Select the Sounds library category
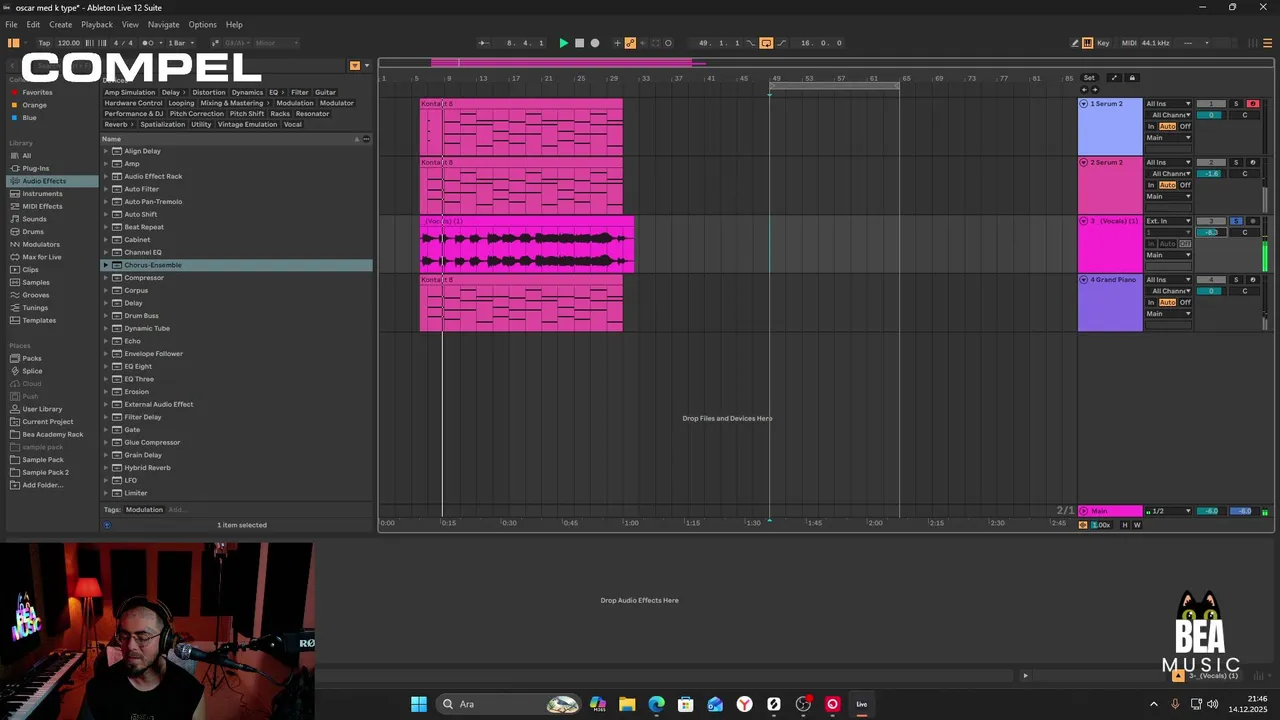 click(34, 219)
